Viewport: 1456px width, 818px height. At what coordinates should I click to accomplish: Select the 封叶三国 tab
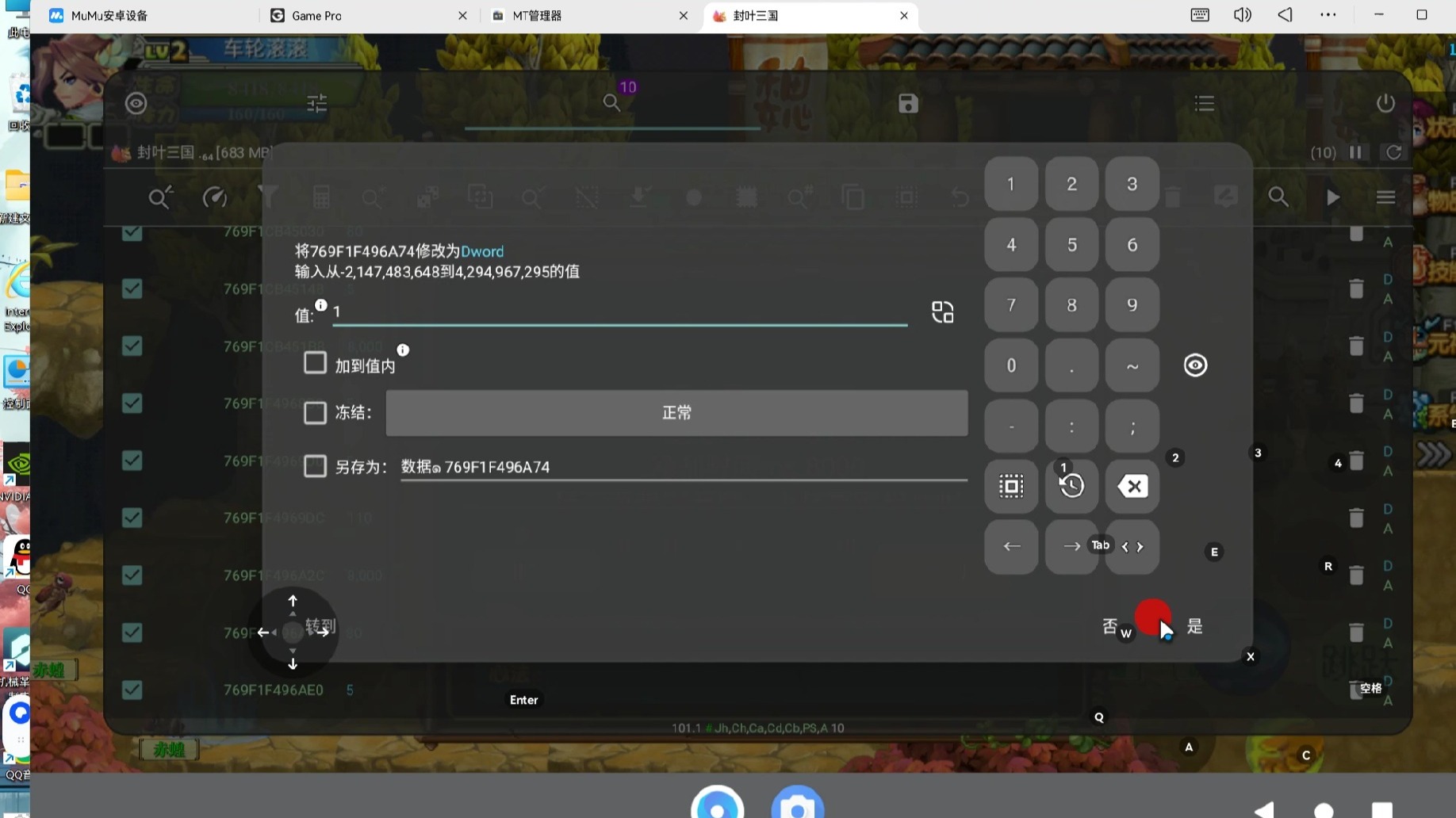(x=755, y=16)
